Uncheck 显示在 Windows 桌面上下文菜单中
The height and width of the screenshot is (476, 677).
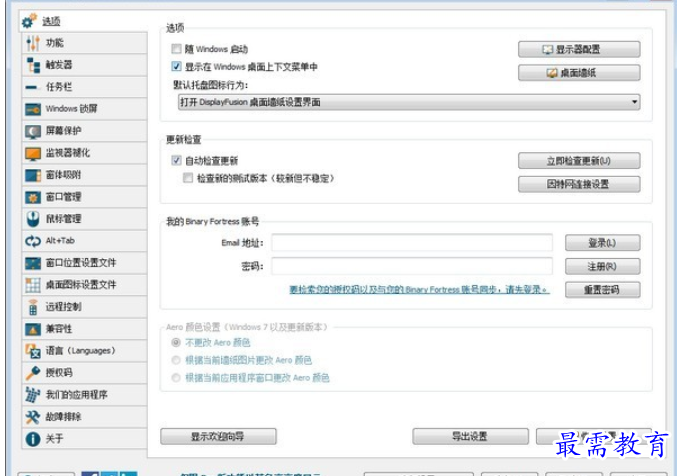pos(176,66)
